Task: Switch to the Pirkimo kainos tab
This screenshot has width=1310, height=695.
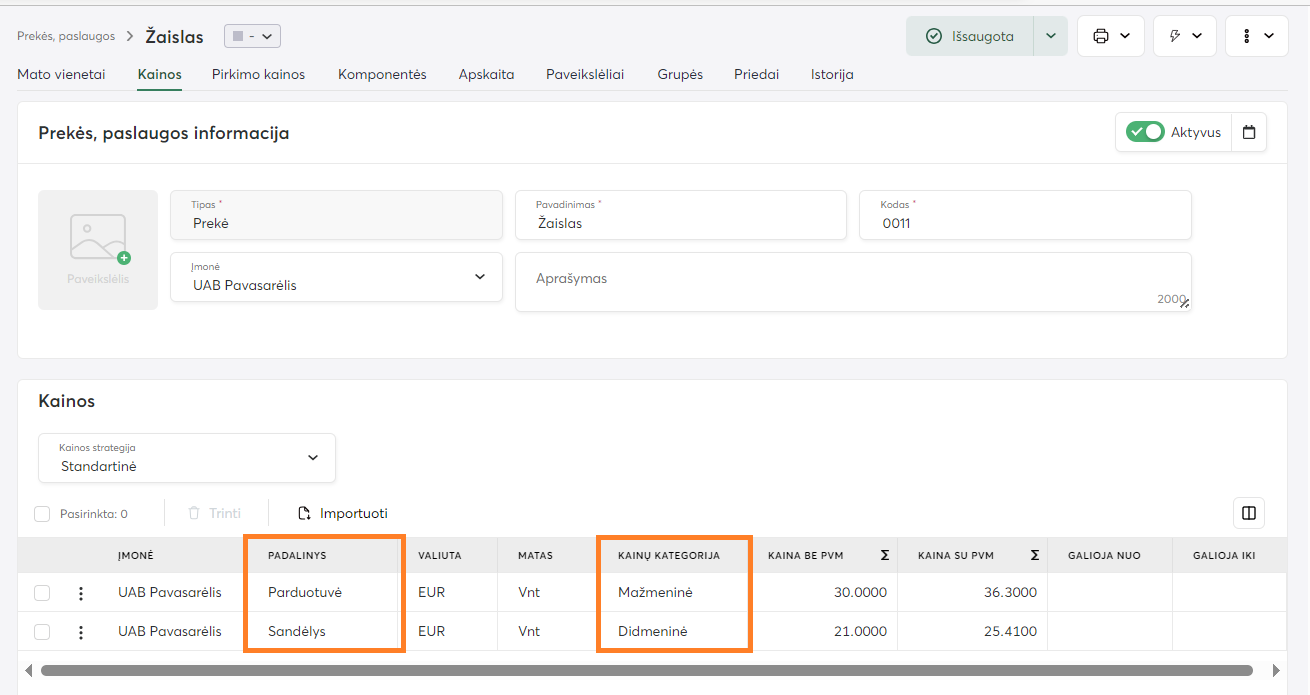Action: coord(258,74)
